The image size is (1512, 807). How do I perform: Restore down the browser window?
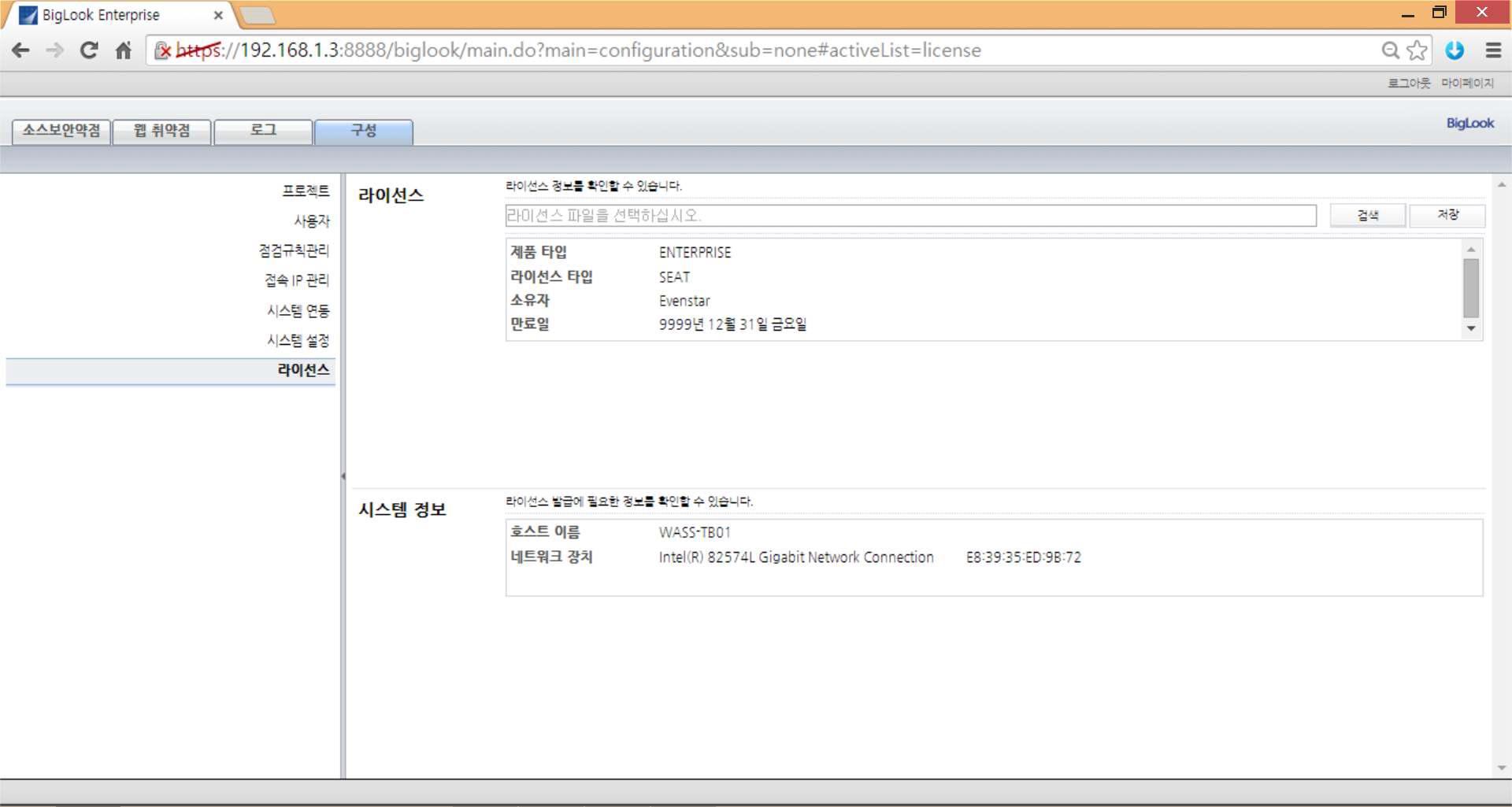1440,13
